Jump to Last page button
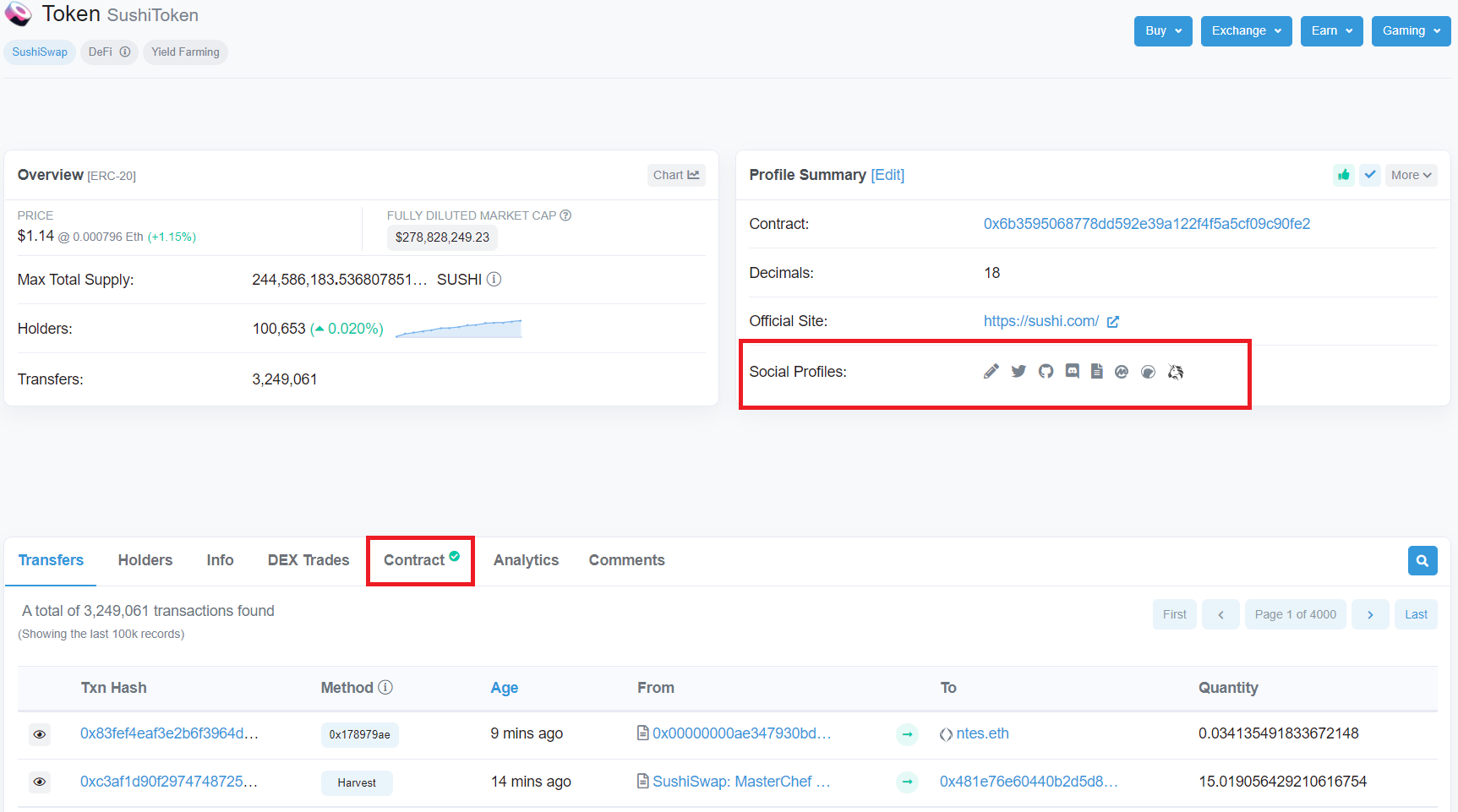Viewport: 1458px width, 812px height. pos(1416,614)
